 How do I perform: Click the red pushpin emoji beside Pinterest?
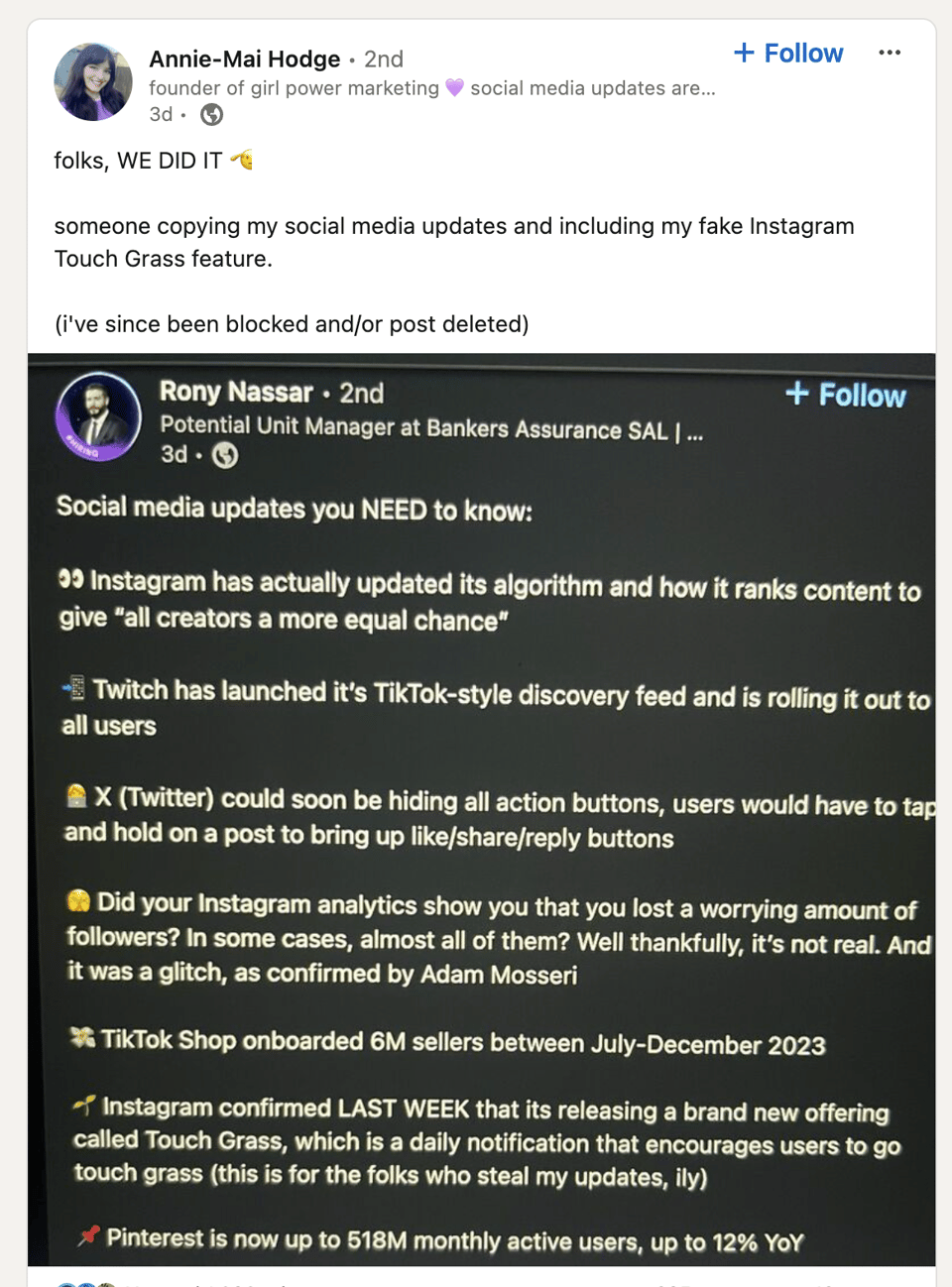click(x=89, y=1235)
